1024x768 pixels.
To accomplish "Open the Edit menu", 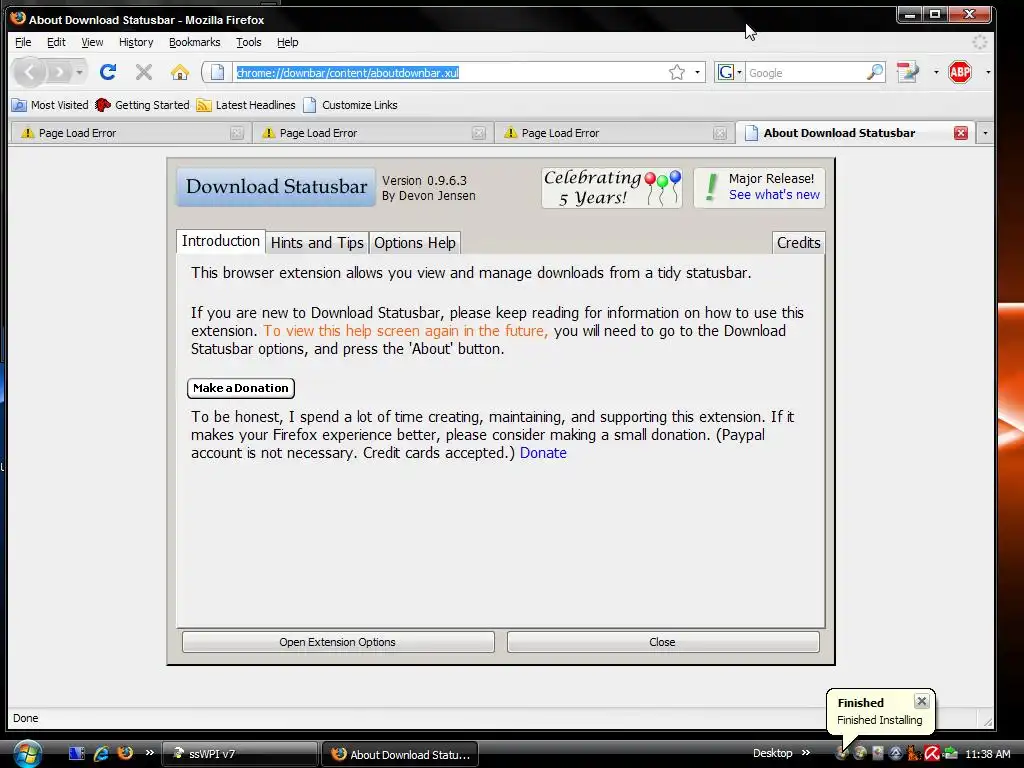I will (x=56, y=42).
